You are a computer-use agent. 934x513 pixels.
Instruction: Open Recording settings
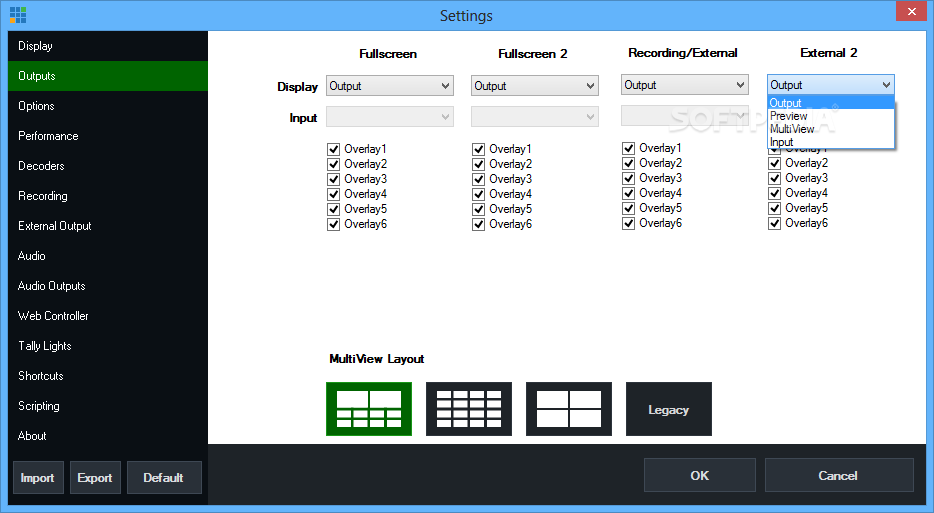[x=108, y=196]
